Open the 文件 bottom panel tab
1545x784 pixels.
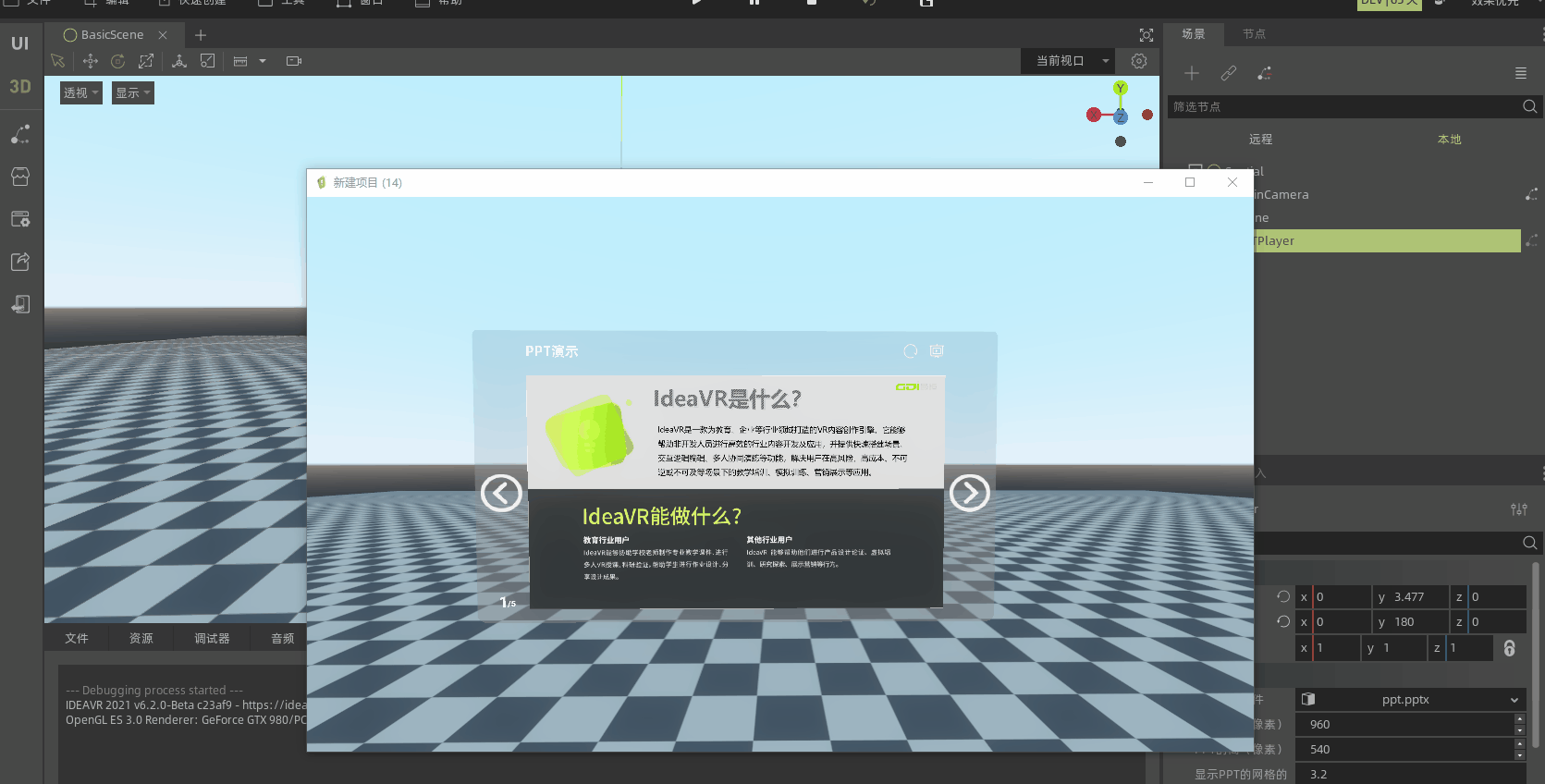[x=77, y=638]
